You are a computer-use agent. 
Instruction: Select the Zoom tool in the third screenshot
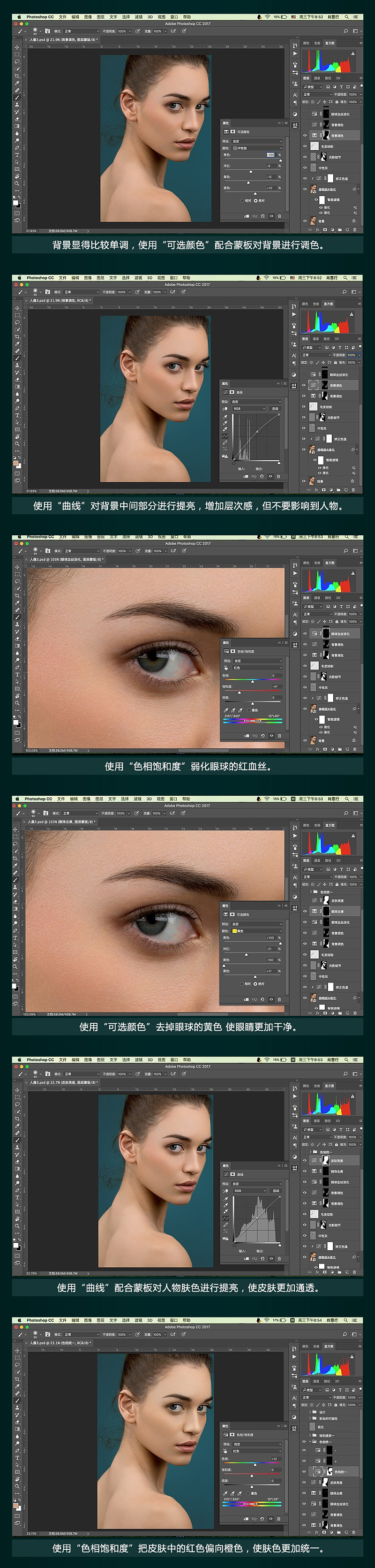click(17, 704)
